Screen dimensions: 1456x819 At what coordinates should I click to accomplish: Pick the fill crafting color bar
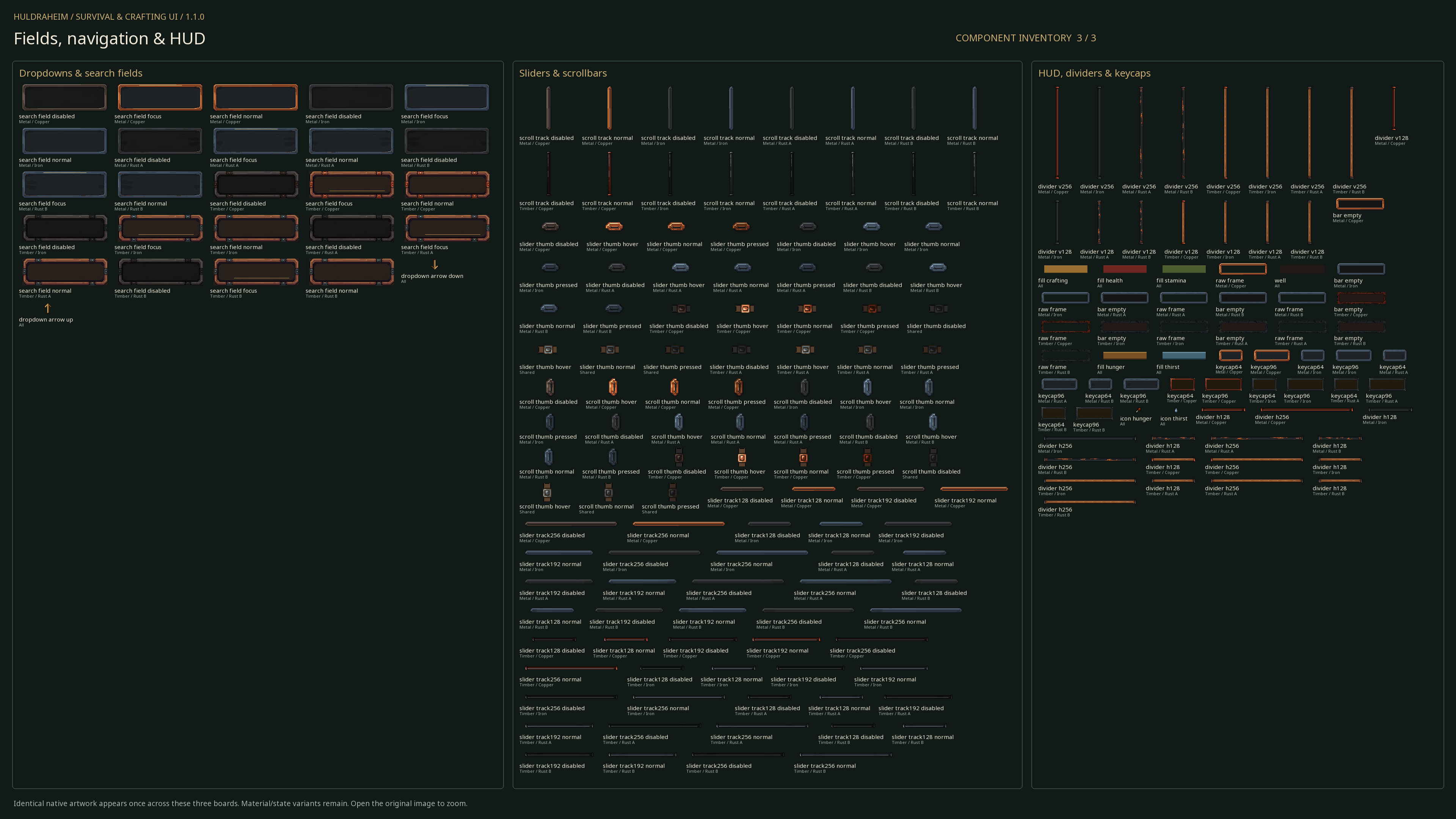(1065, 269)
